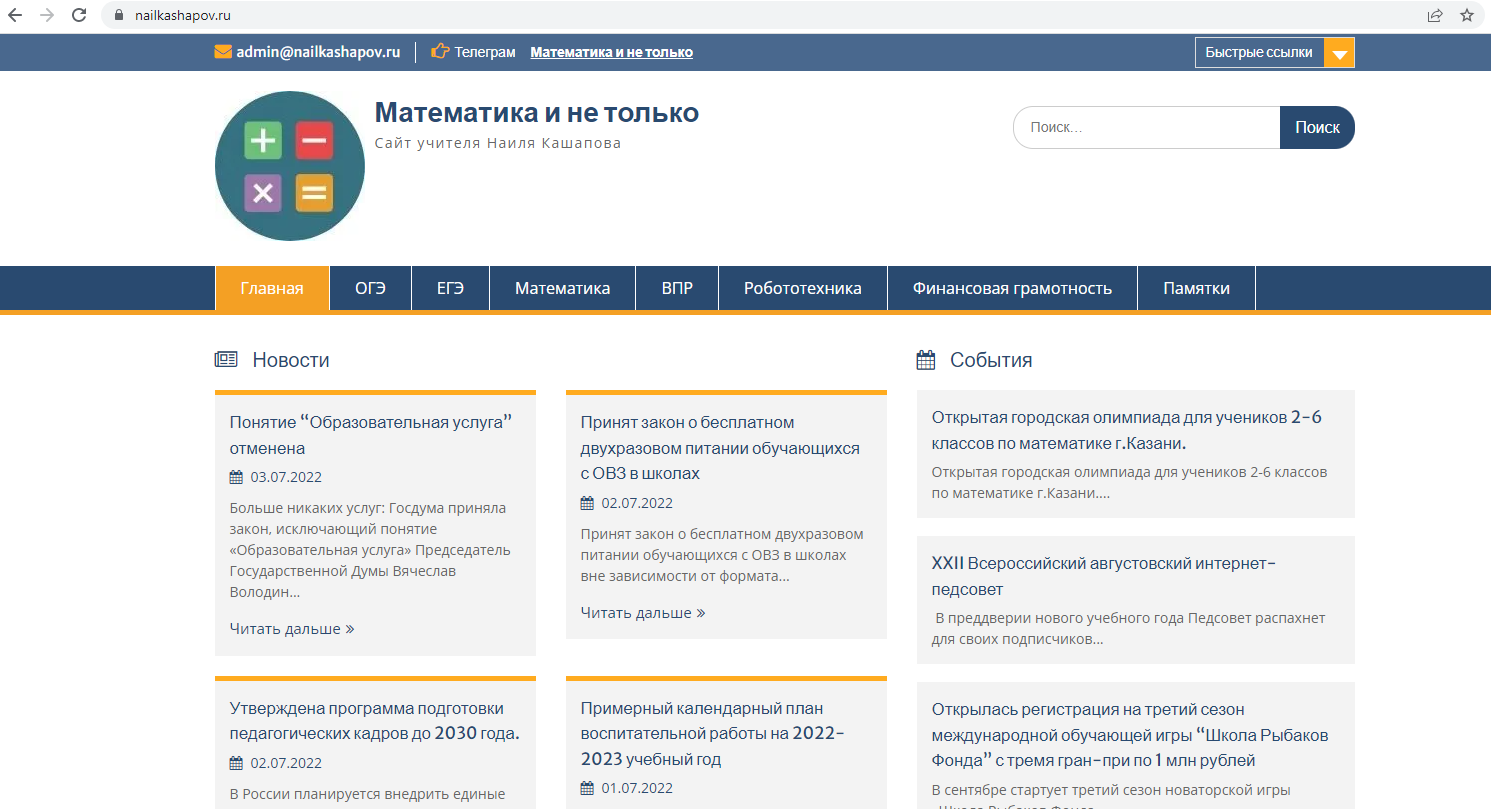
Task: Click the Поиск search input field
Action: 1146,128
